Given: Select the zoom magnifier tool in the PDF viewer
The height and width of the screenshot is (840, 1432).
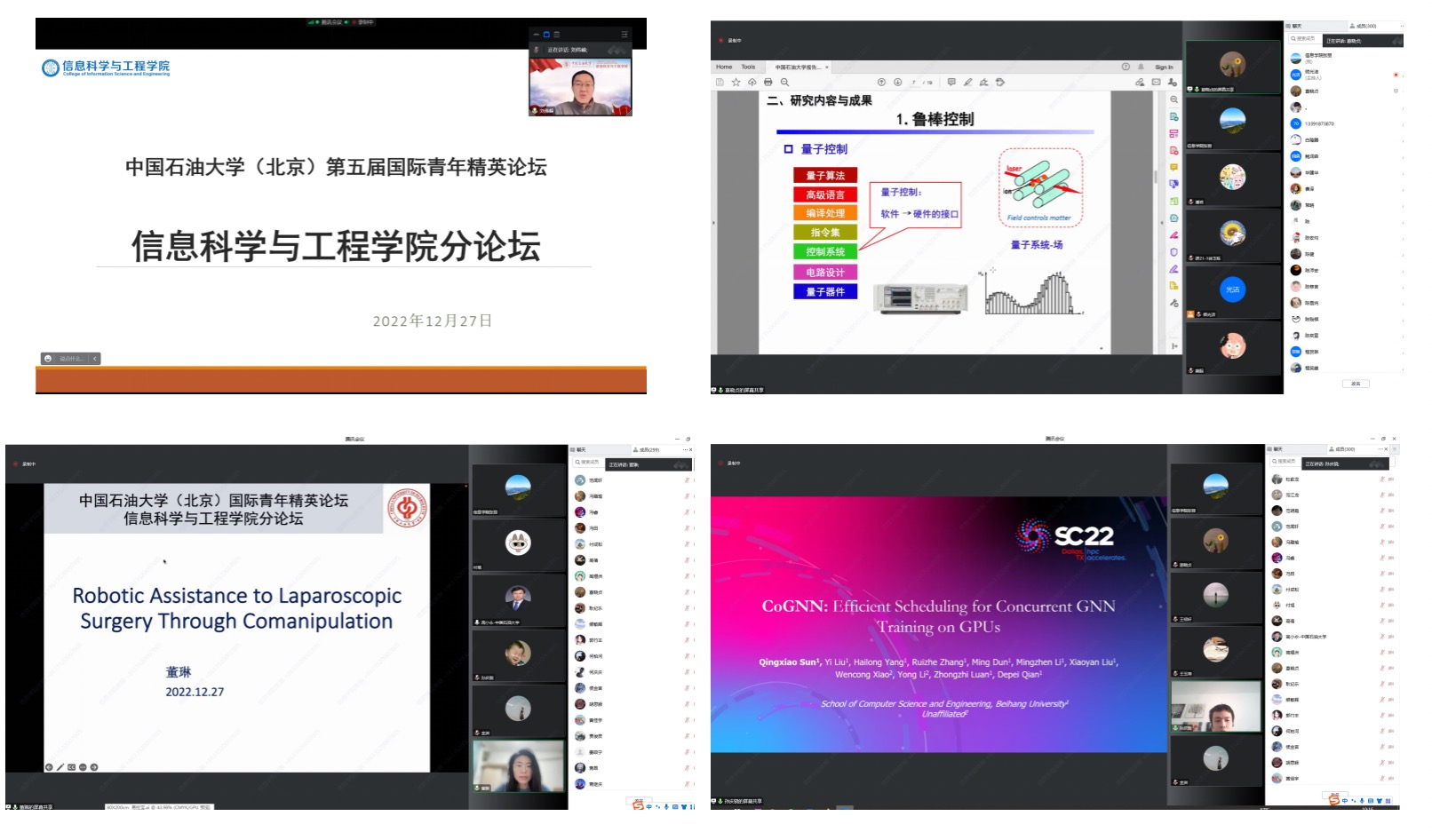Looking at the screenshot, I should click(784, 82).
